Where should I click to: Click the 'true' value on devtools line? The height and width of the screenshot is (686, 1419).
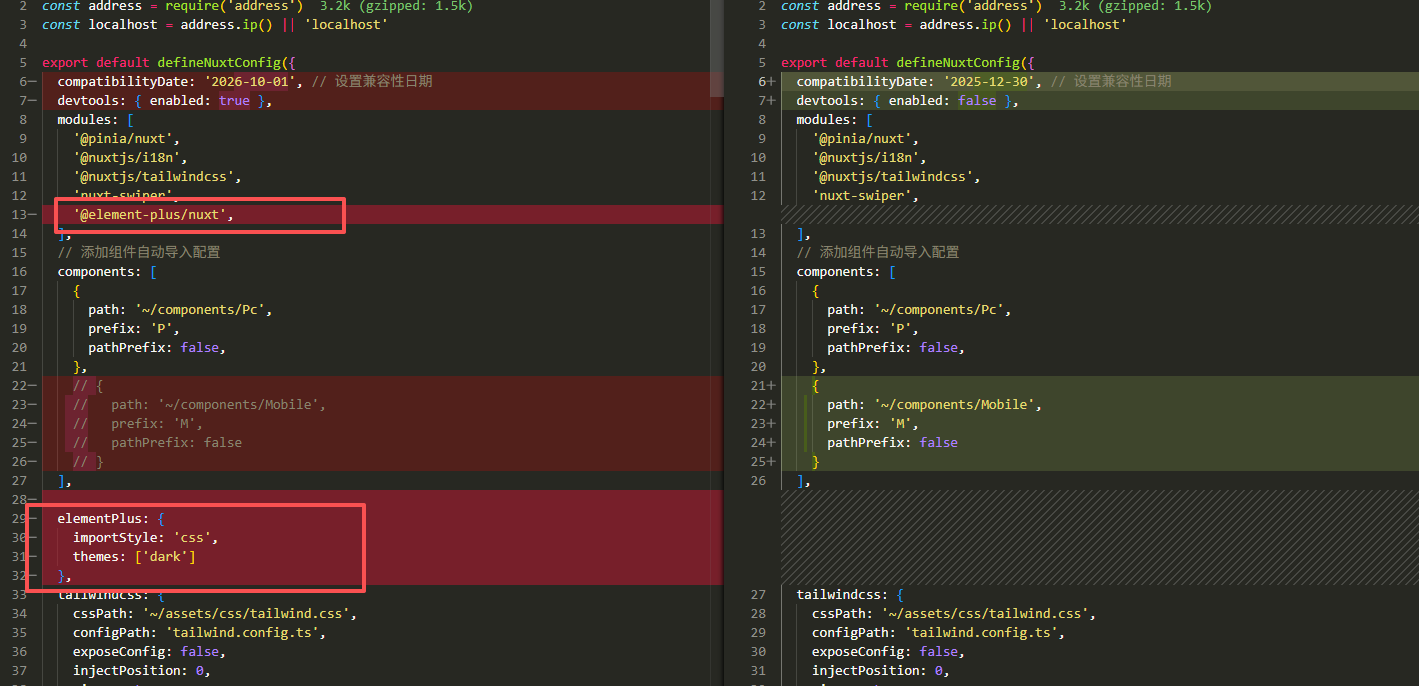234,100
